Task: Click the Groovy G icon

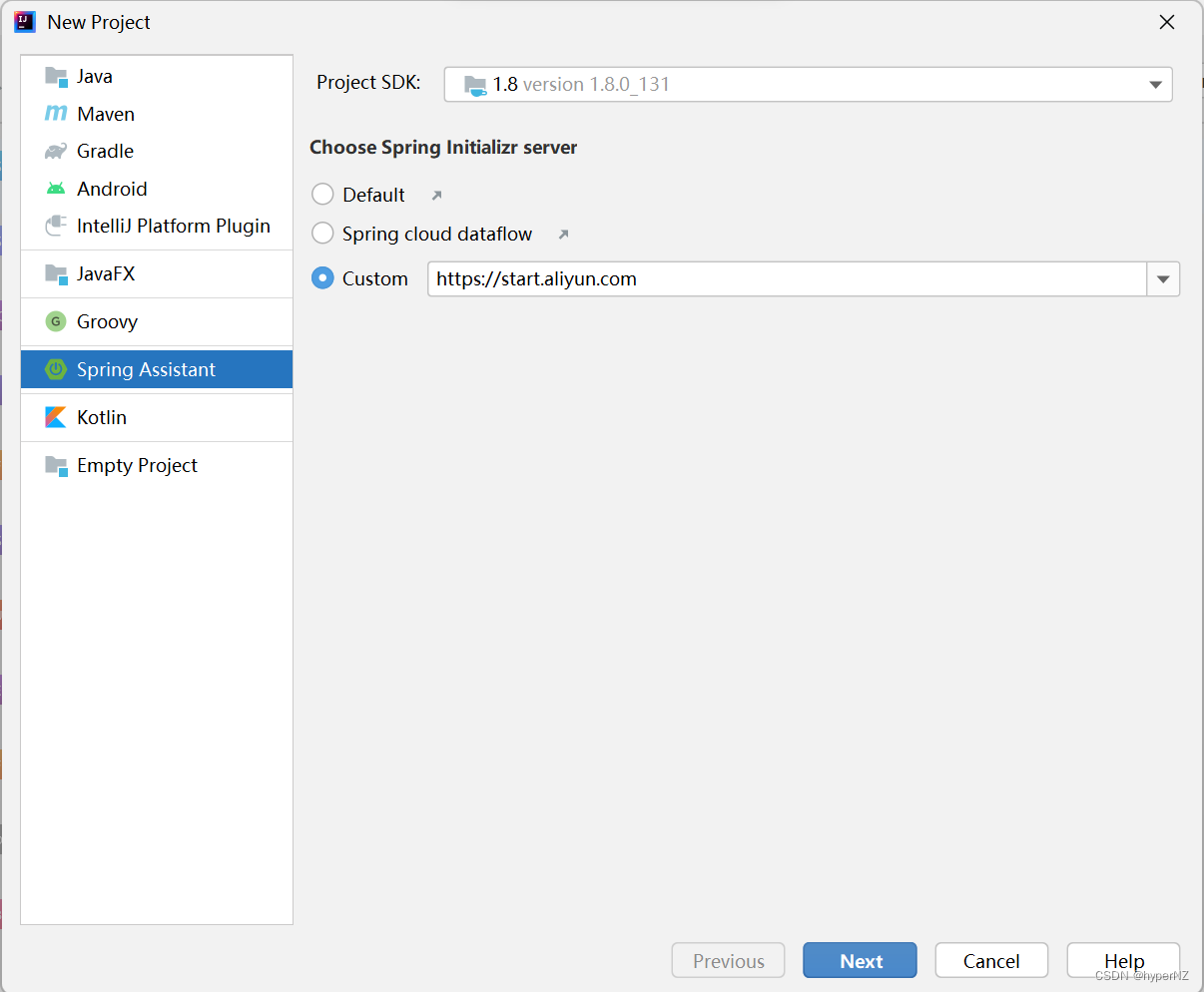Action: (56, 321)
